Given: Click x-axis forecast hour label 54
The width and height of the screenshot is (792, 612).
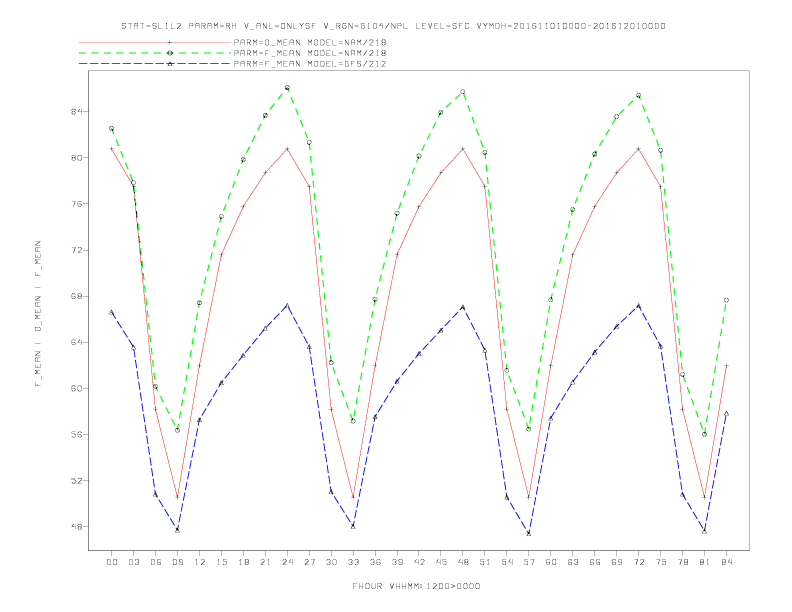Looking at the screenshot, I should point(507,562).
